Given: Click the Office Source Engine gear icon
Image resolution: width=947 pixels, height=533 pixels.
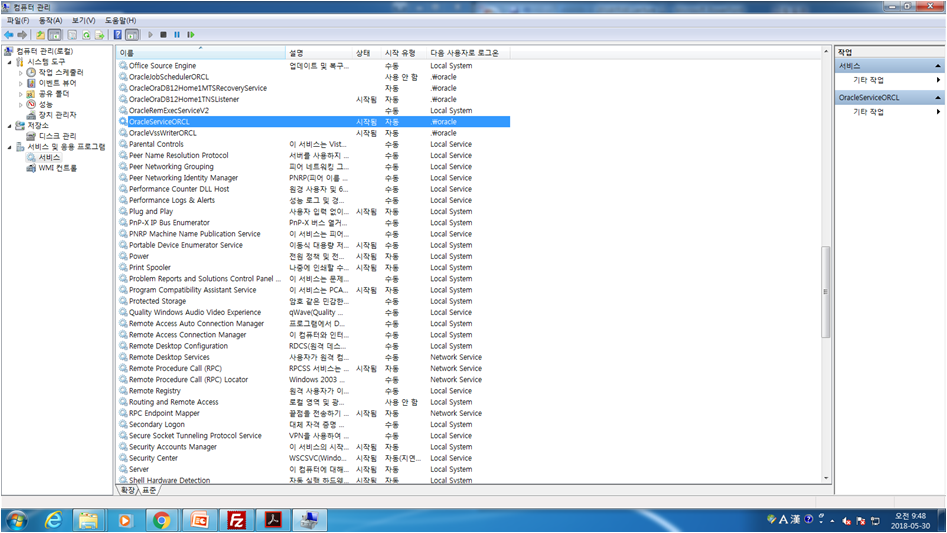Looking at the screenshot, I should tap(123, 66).
